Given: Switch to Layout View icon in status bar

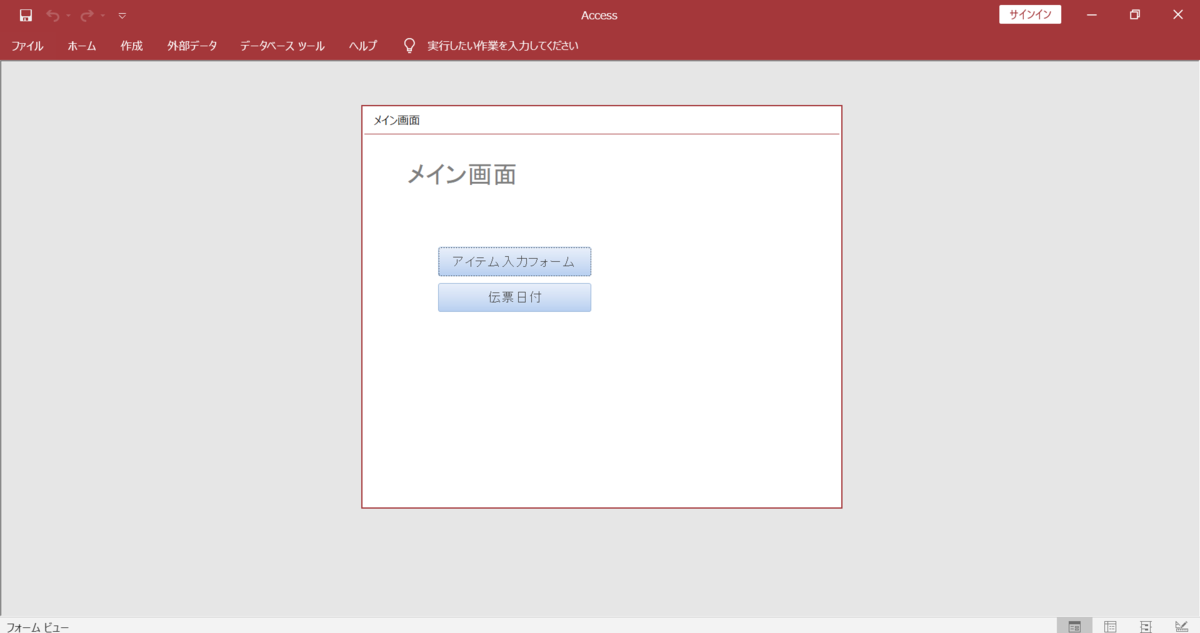Looking at the screenshot, I should (x=1146, y=626).
